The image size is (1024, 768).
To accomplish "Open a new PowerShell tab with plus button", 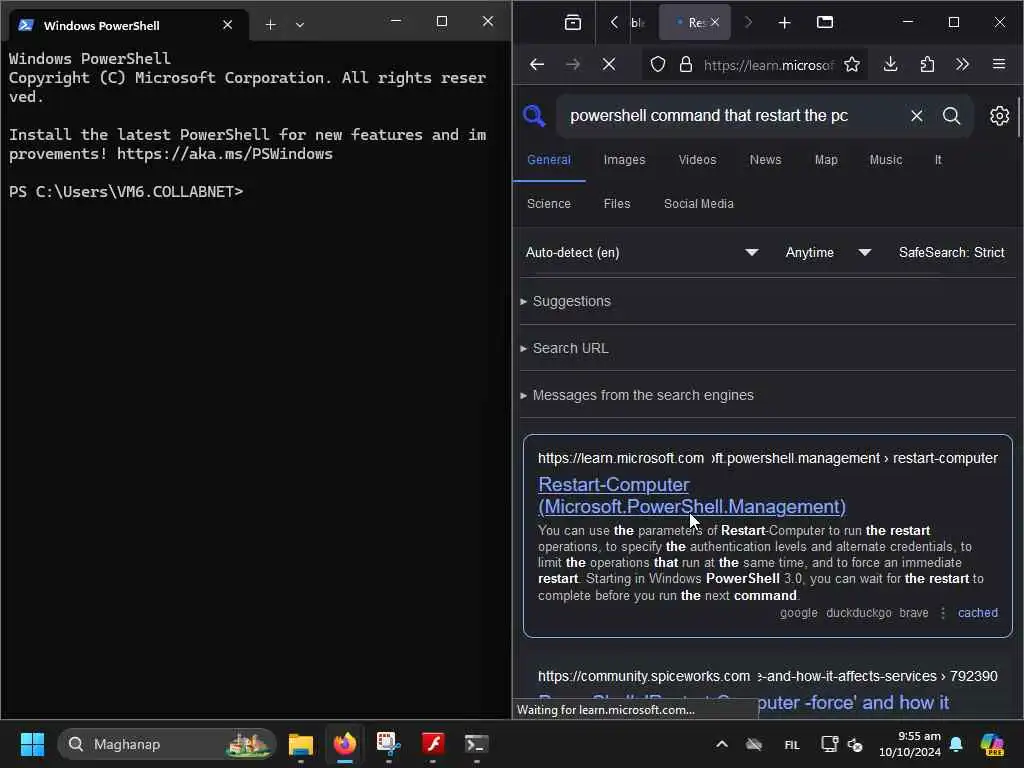I will coord(270,25).
